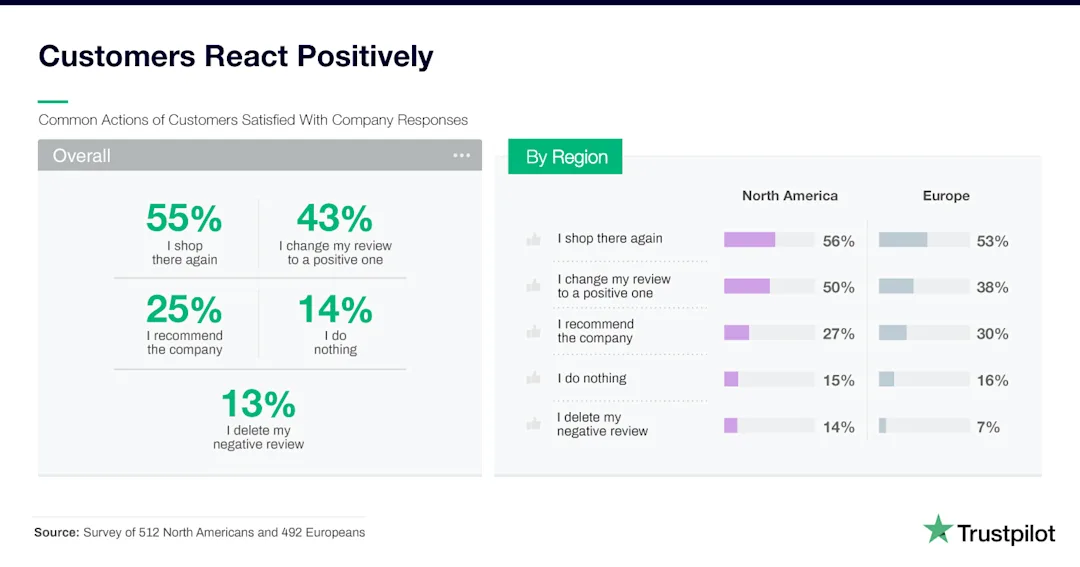Select the 'By Region' green tab

(565, 156)
